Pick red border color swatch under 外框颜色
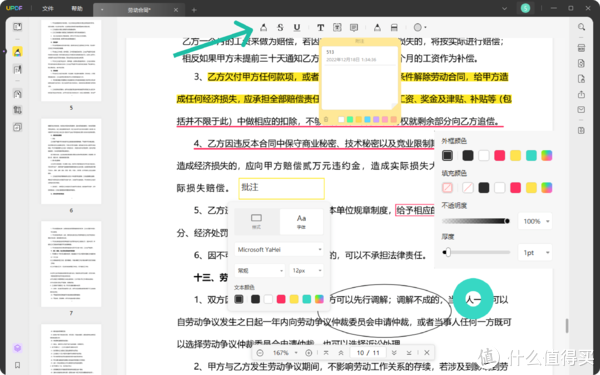The image size is (600, 375). click(x=499, y=155)
